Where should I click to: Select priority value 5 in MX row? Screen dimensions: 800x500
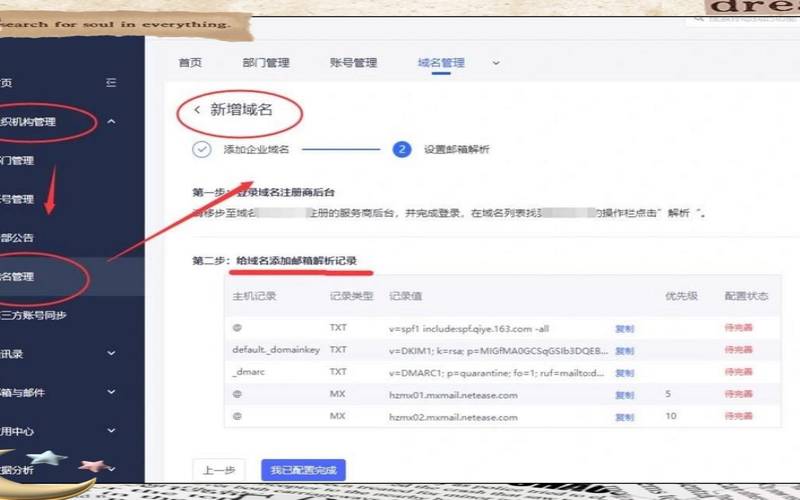668,394
